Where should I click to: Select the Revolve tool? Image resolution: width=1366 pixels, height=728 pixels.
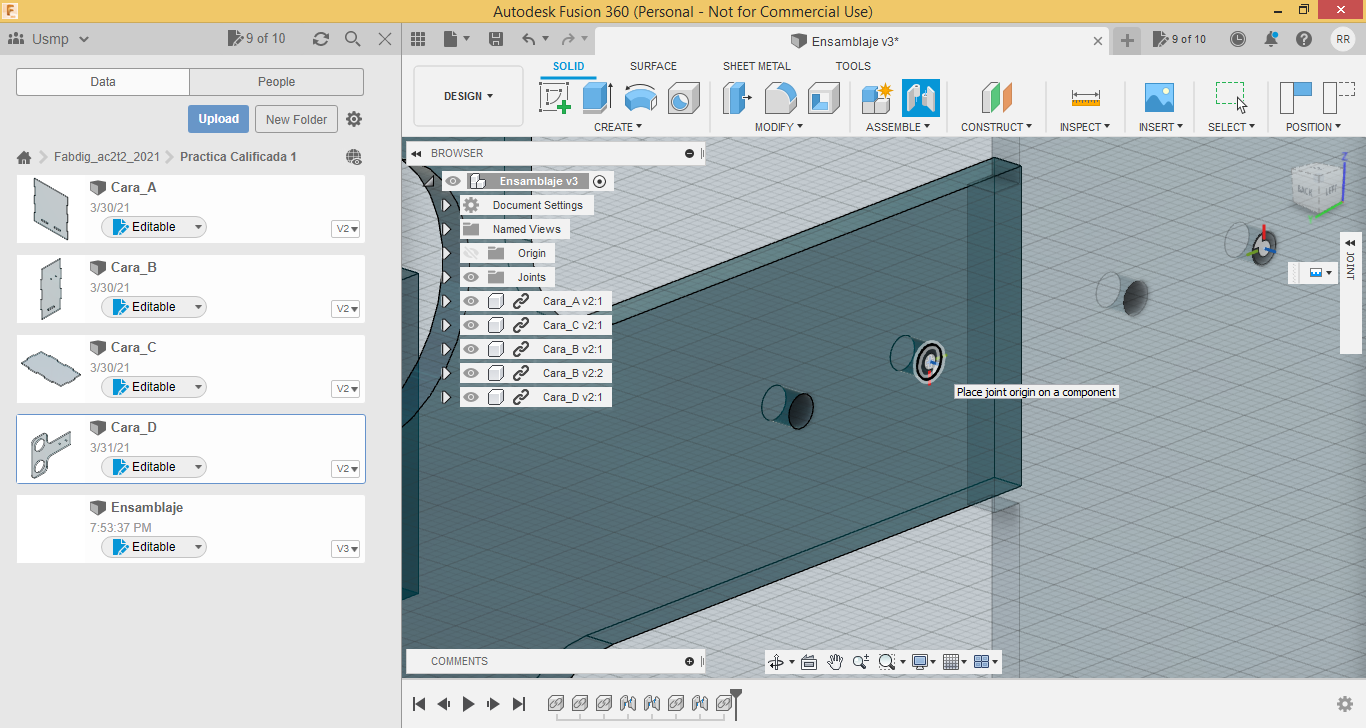641,98
